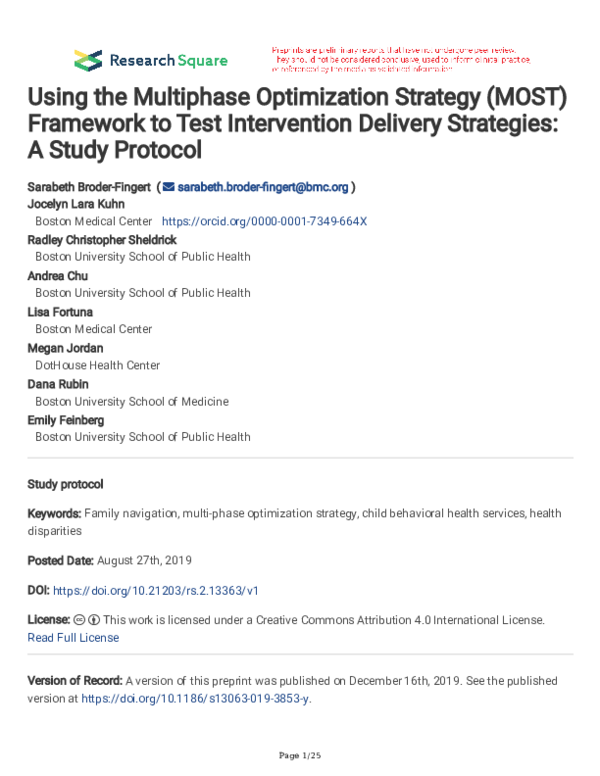Click the Read Full License link
Screen dimensions: 600x776
[73, 637]
